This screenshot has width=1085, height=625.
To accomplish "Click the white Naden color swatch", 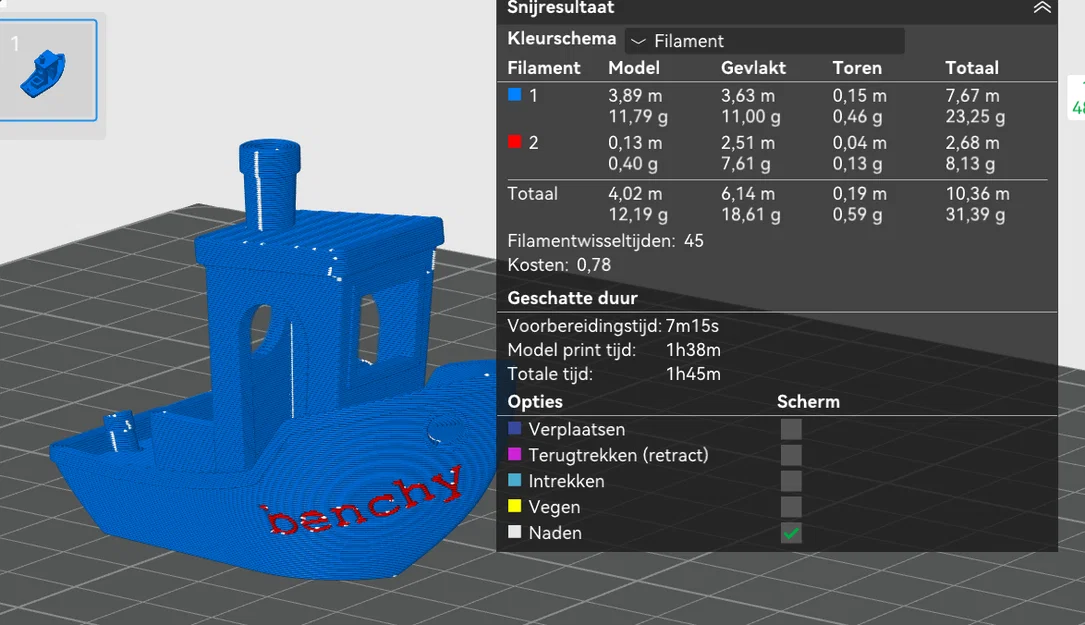I will click(512, 532).
